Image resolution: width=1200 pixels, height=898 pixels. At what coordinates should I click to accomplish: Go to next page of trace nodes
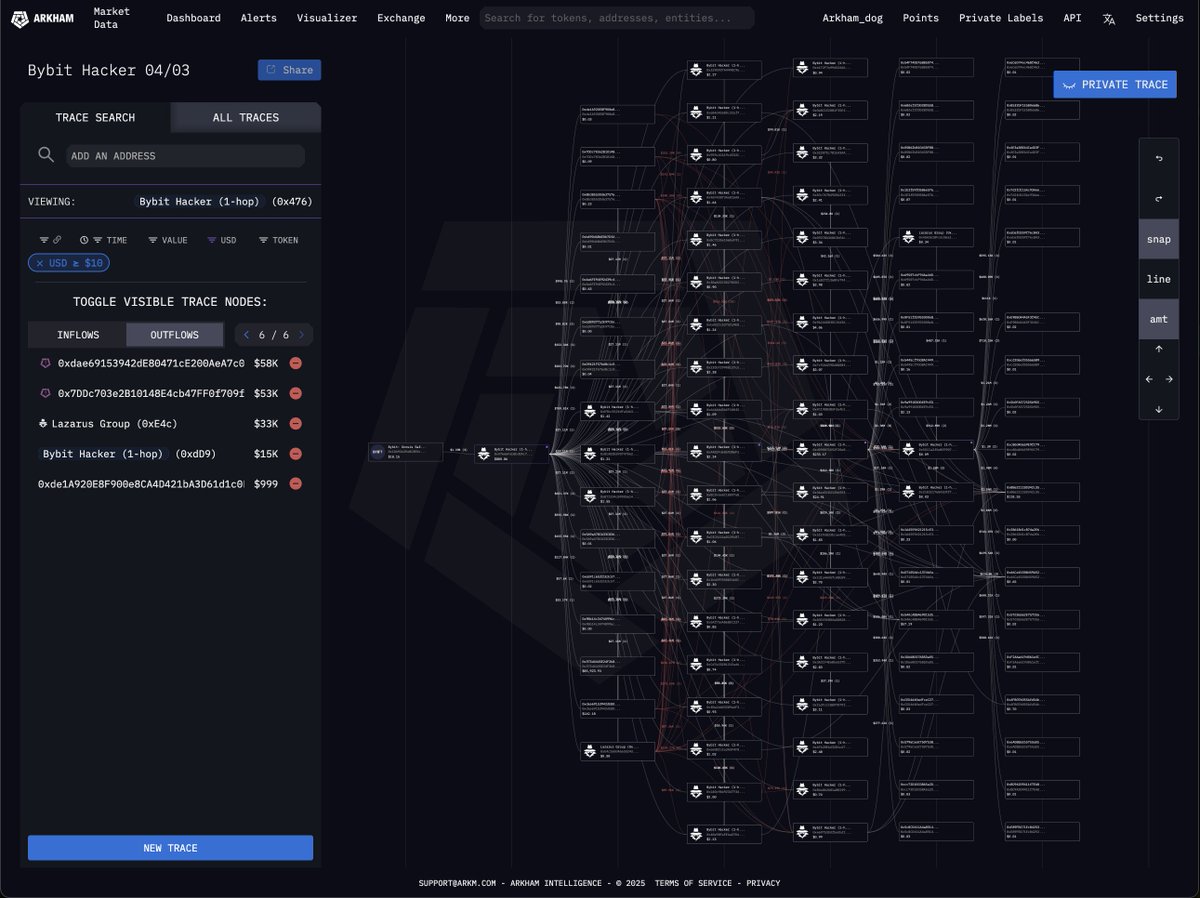coord(301,335)
